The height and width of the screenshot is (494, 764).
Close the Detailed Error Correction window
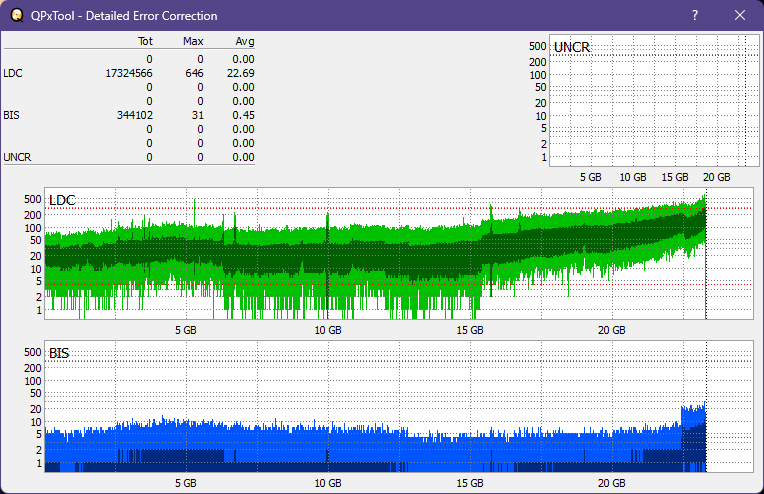(740, 15)
